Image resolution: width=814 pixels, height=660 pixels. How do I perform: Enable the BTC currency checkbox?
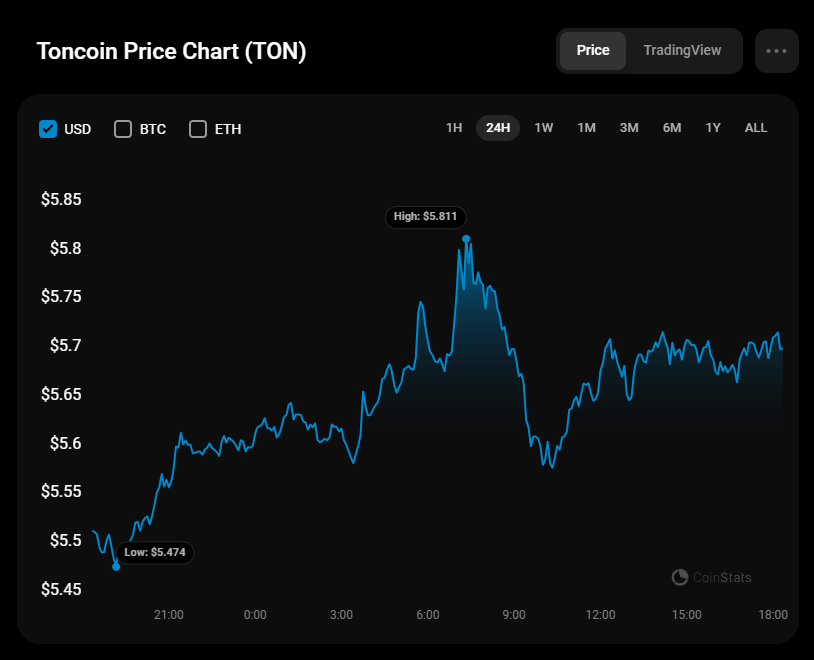[x=123, y=129]
